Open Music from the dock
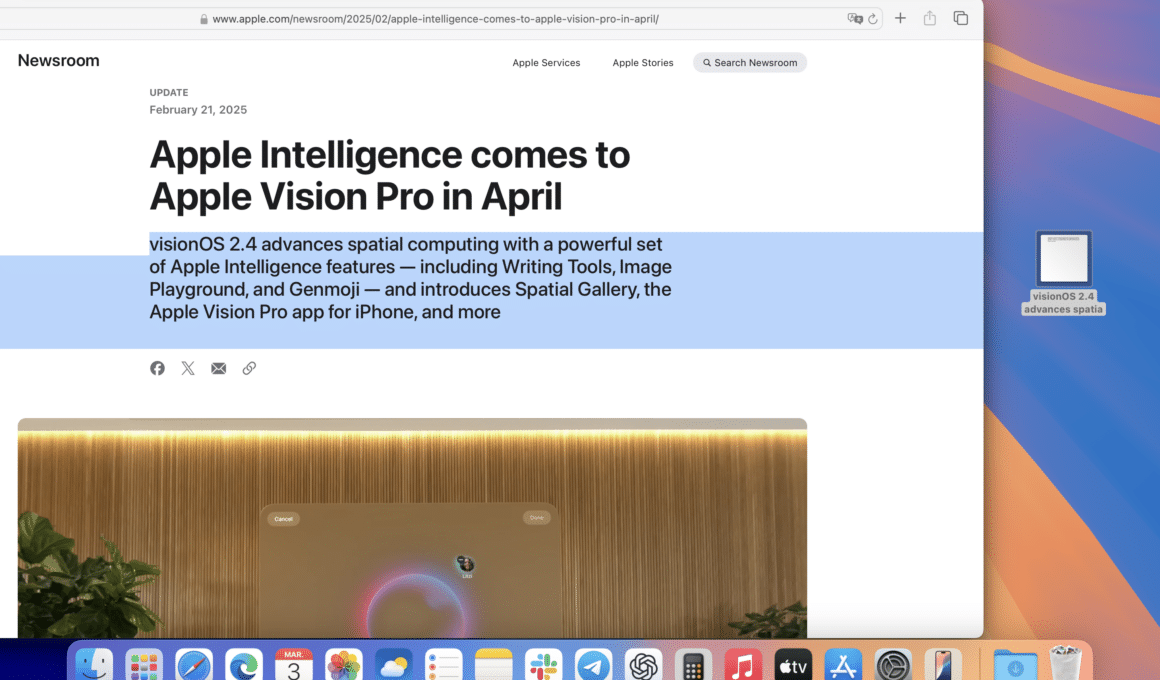Image resolution: width=1160 pixels, height=680 pixels. tap(743, 665)
